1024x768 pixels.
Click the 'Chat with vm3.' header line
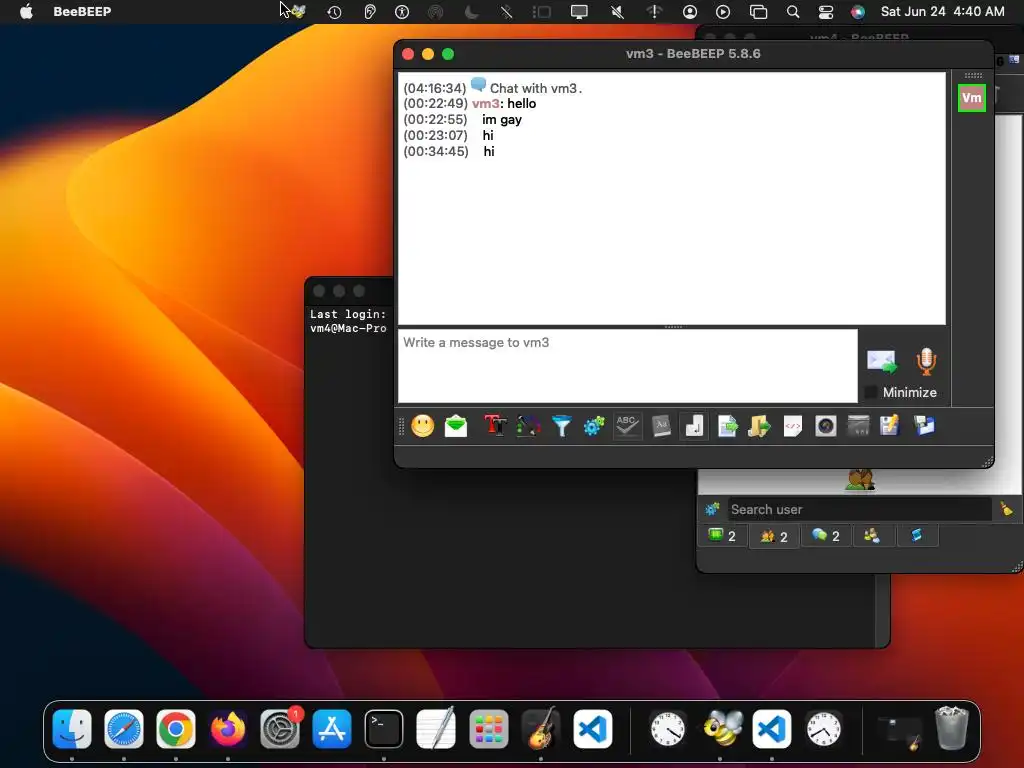click(536, 88)
